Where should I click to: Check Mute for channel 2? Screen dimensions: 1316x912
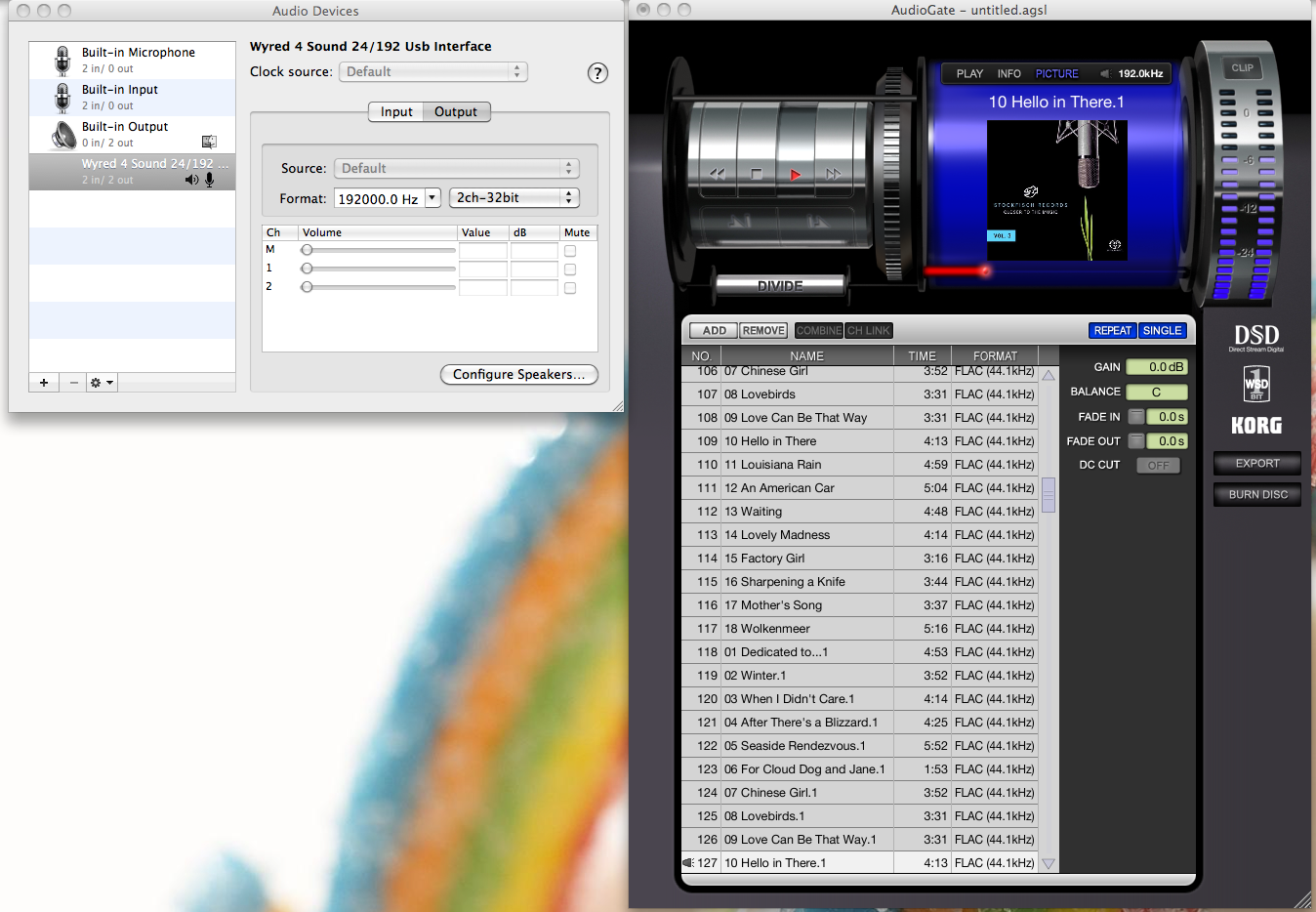tap(570, 288)
